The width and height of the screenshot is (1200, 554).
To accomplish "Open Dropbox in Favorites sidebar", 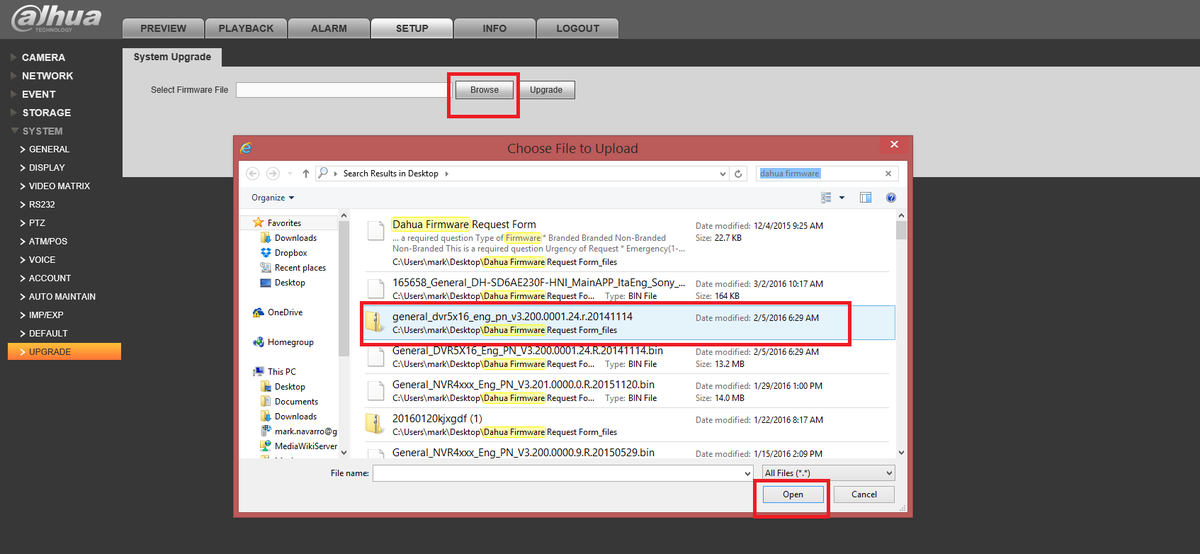I will pyautogui.click(x=289, y=253).
